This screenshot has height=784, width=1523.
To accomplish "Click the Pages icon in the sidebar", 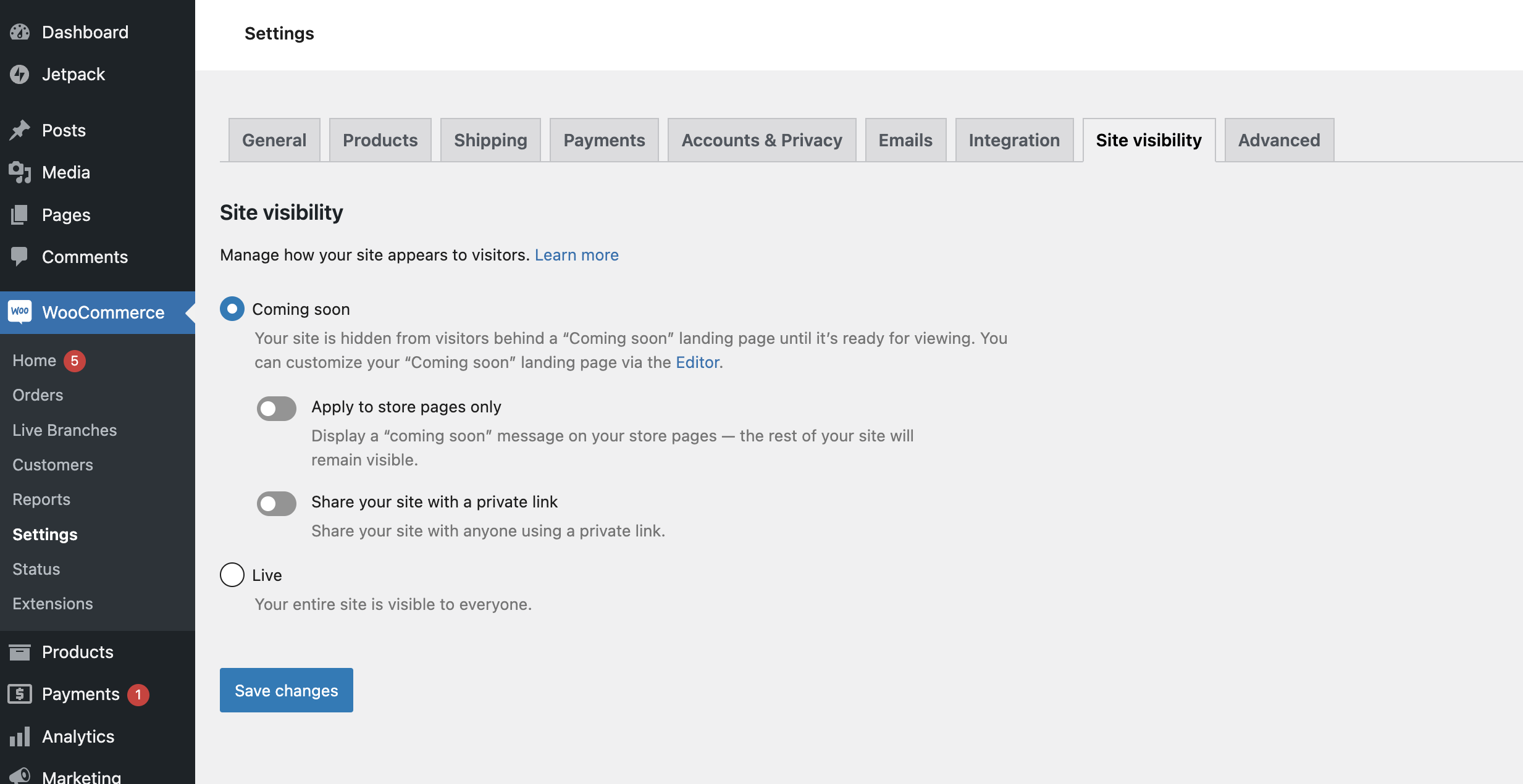I will pos(20,214).
